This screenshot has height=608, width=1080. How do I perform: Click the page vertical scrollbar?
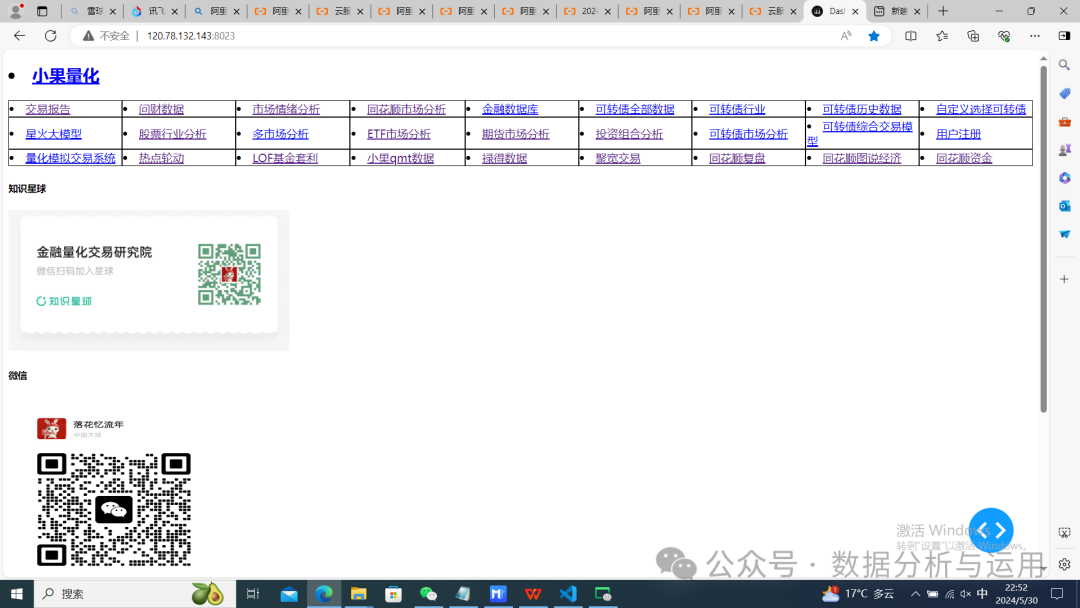tap(1043, 241)
